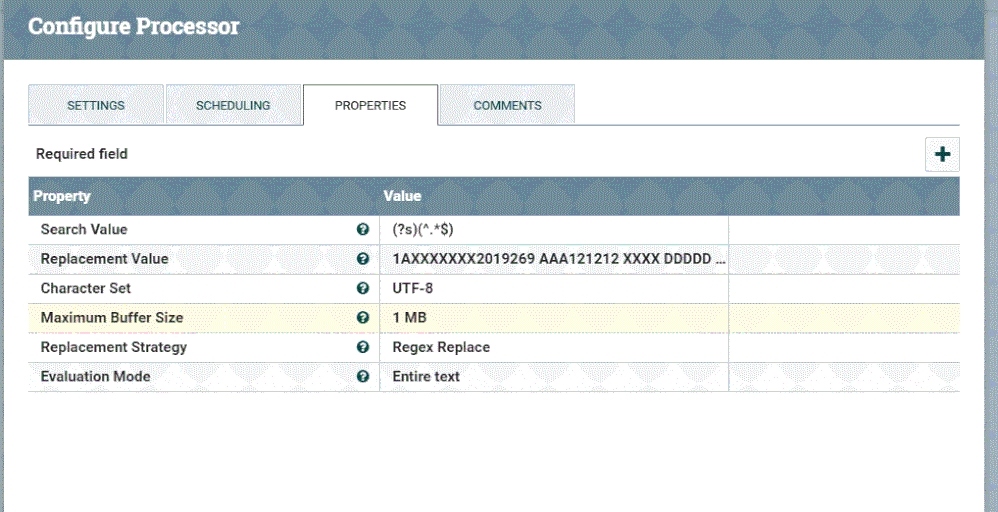
Task: Open the Evaluation Mode Entire text value
Action: pyautogui.click(x=554, y=376)
